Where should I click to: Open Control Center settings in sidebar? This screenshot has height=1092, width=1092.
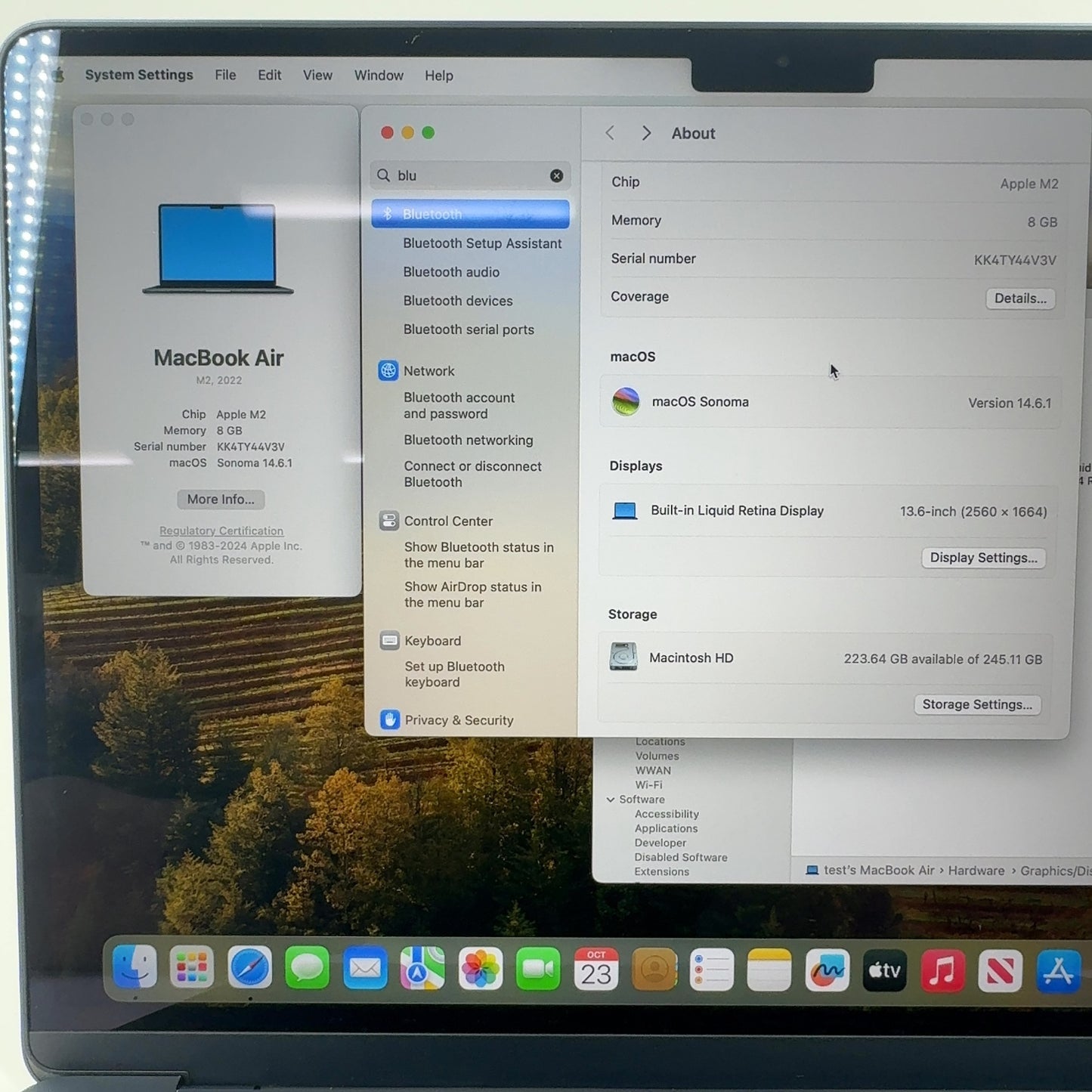pos(447,521)
